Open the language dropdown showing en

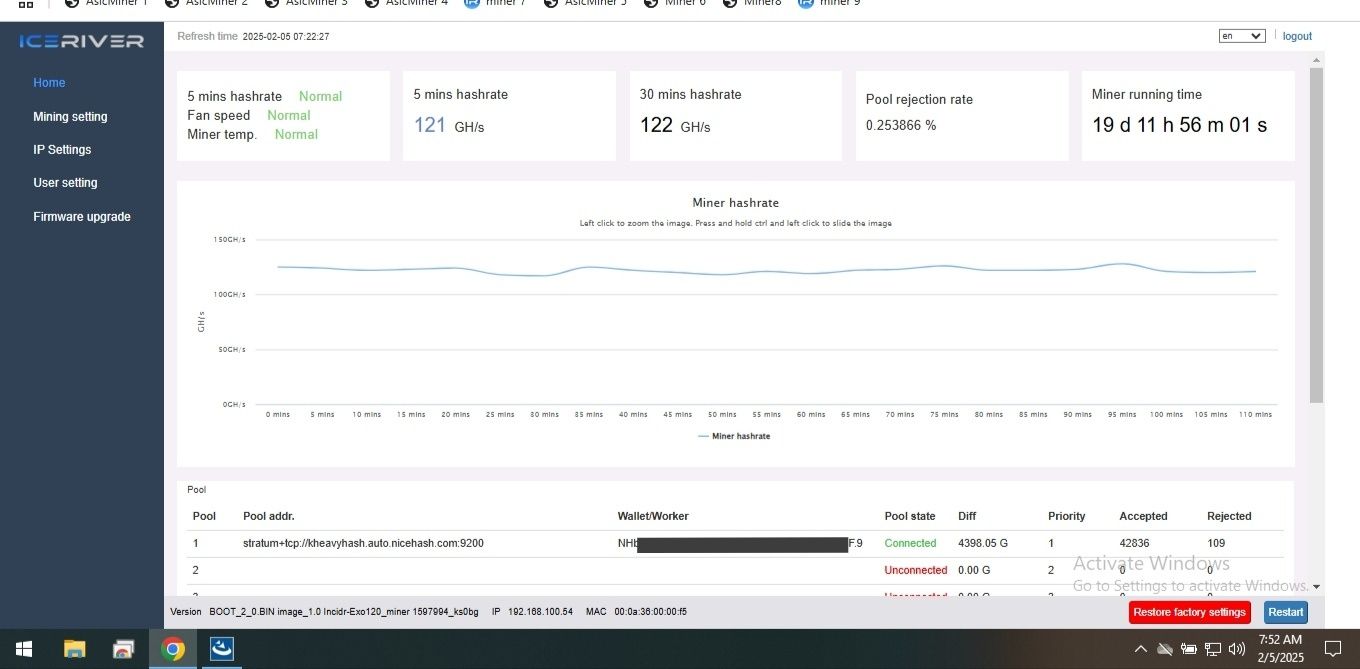pos(1242,36)
